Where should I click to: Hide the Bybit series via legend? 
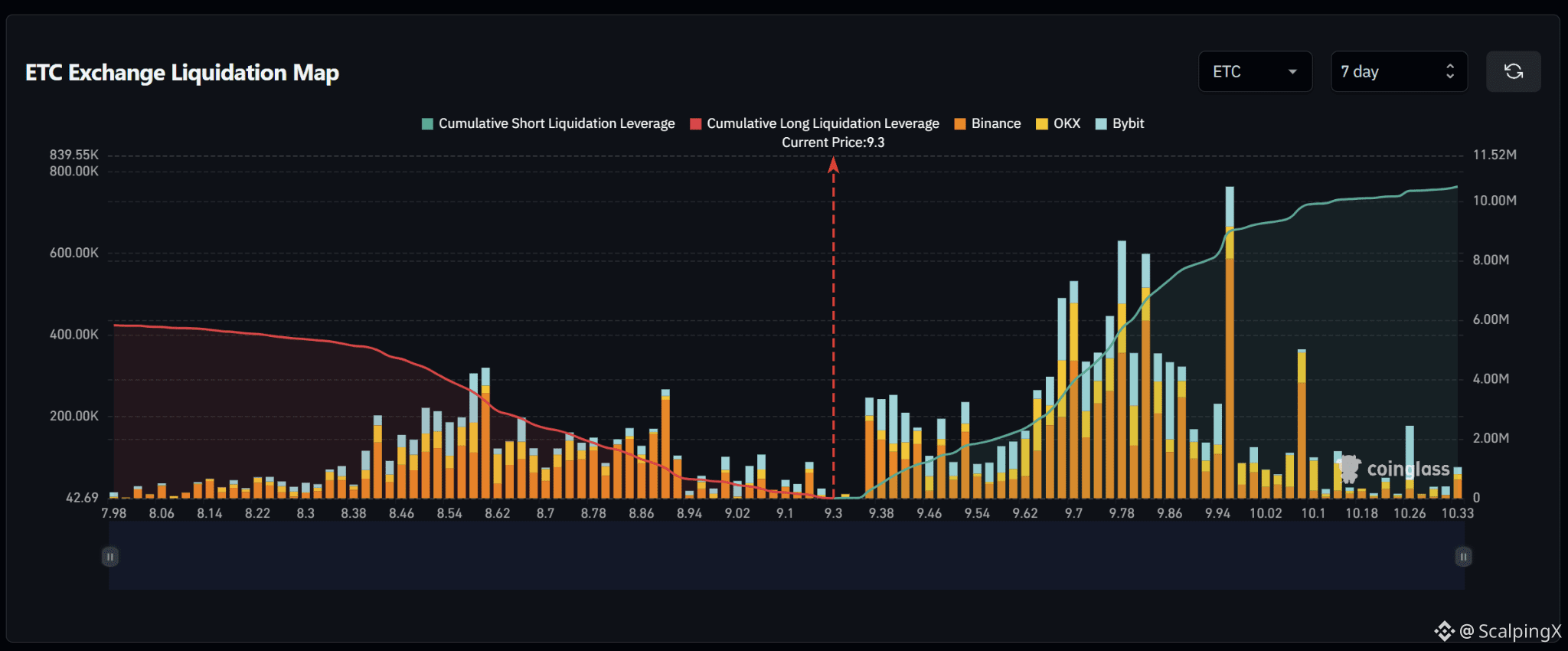1119,123
